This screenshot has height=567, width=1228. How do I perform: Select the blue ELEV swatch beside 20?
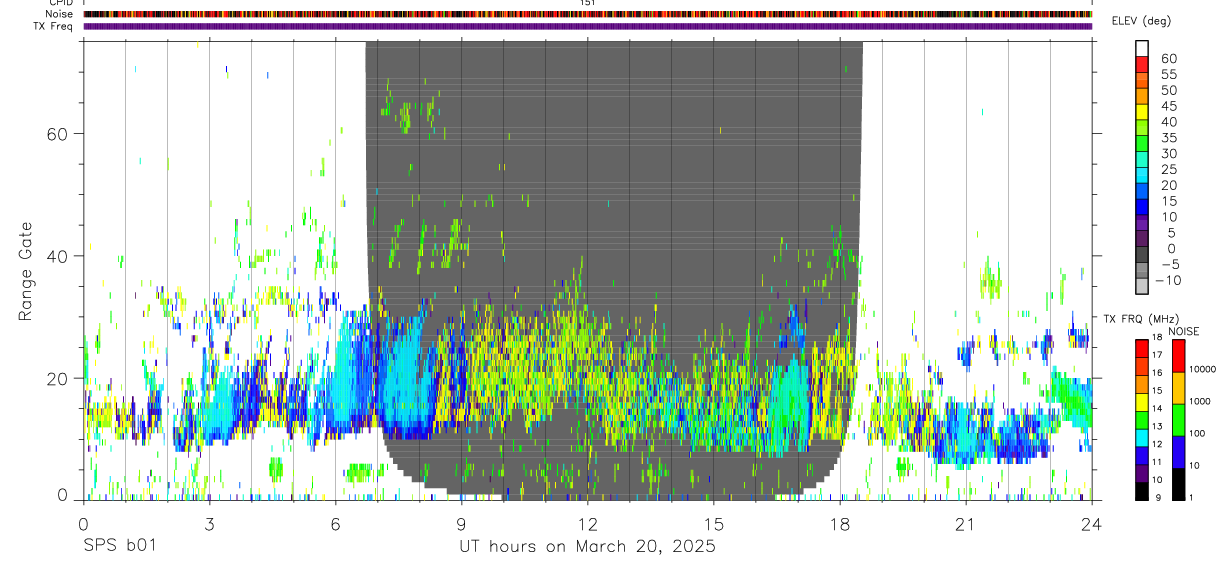[x=1143, y=190]
